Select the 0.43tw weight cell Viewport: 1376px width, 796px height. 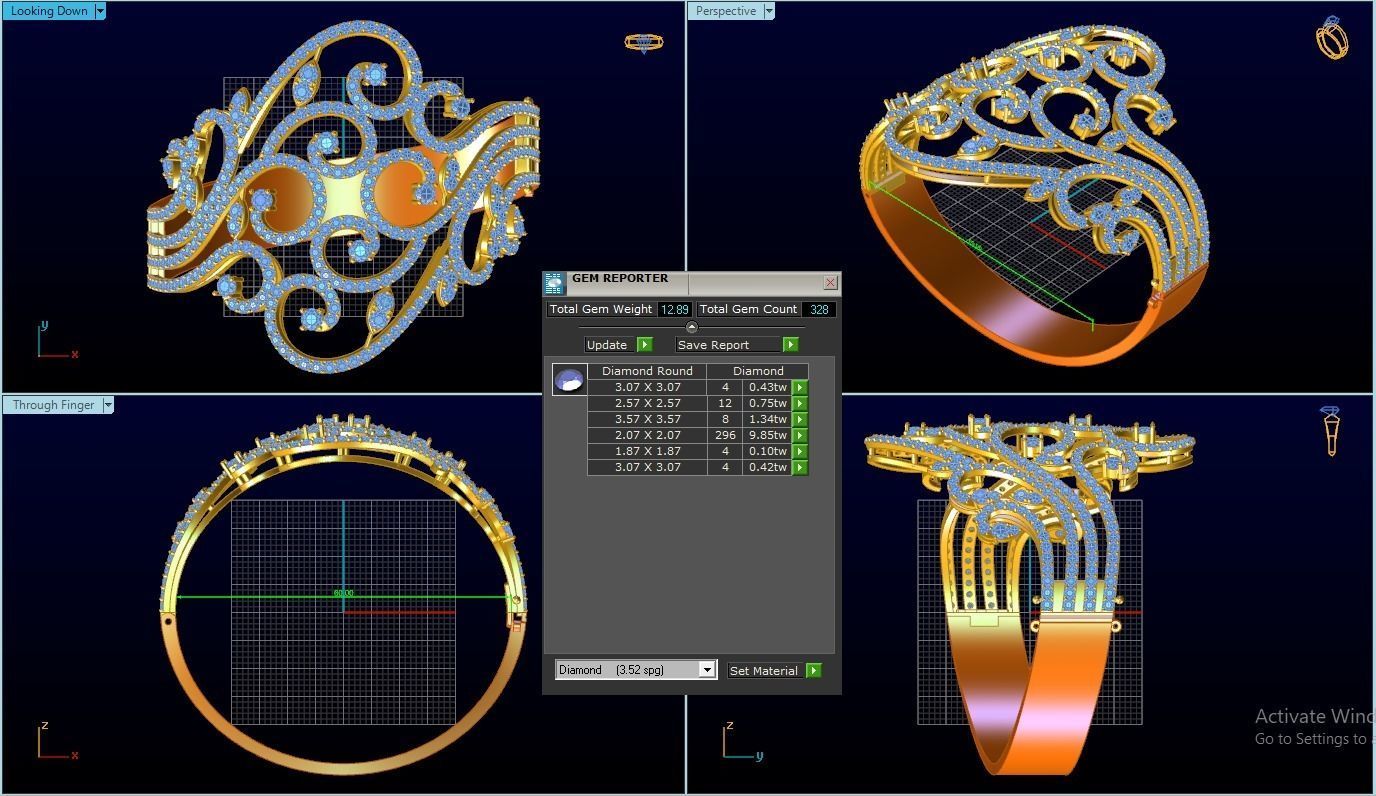click(768, 387)
